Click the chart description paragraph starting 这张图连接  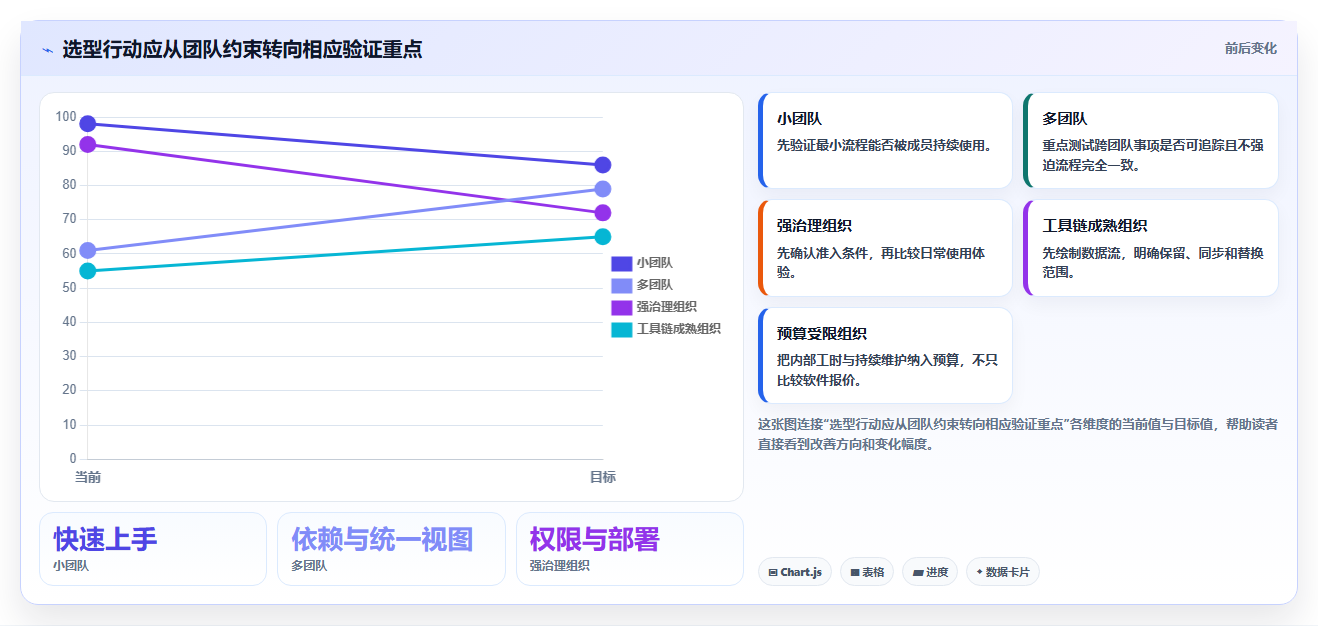(x=1018, y=434)
